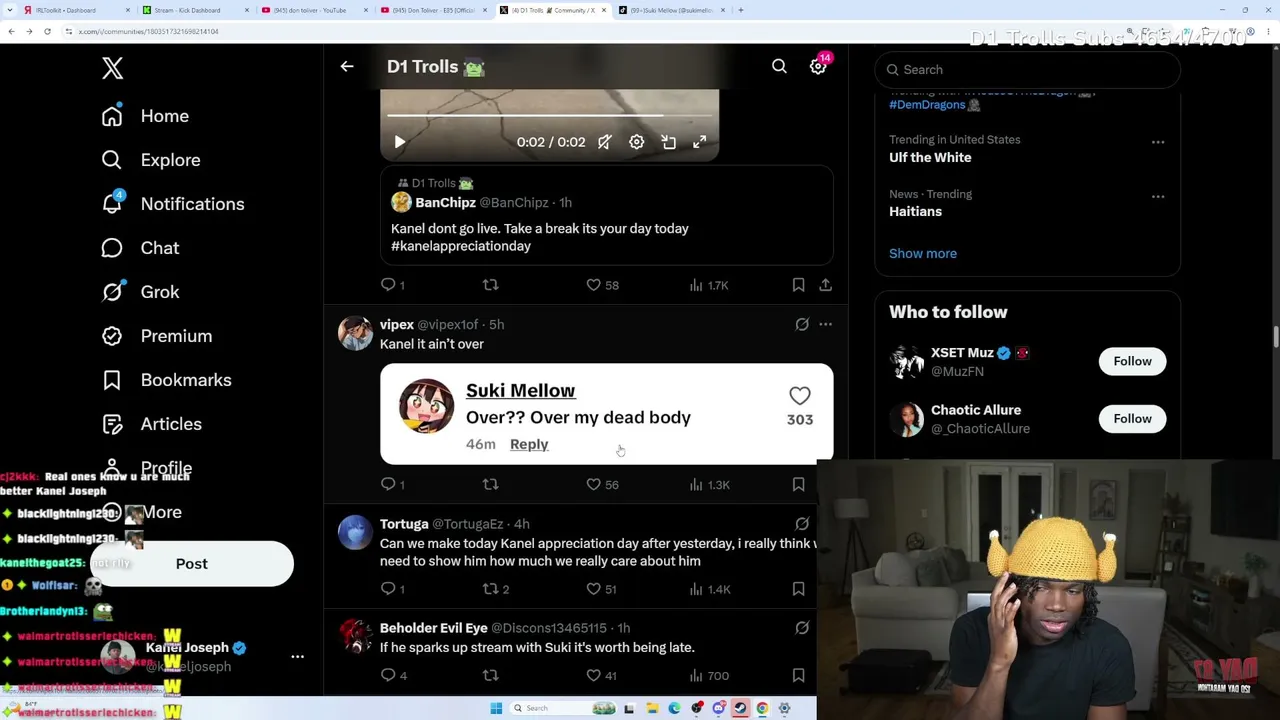Open File Explorer from the taskbar
The width and height of the screenshot is (1280, 720).
coord(652,709)
